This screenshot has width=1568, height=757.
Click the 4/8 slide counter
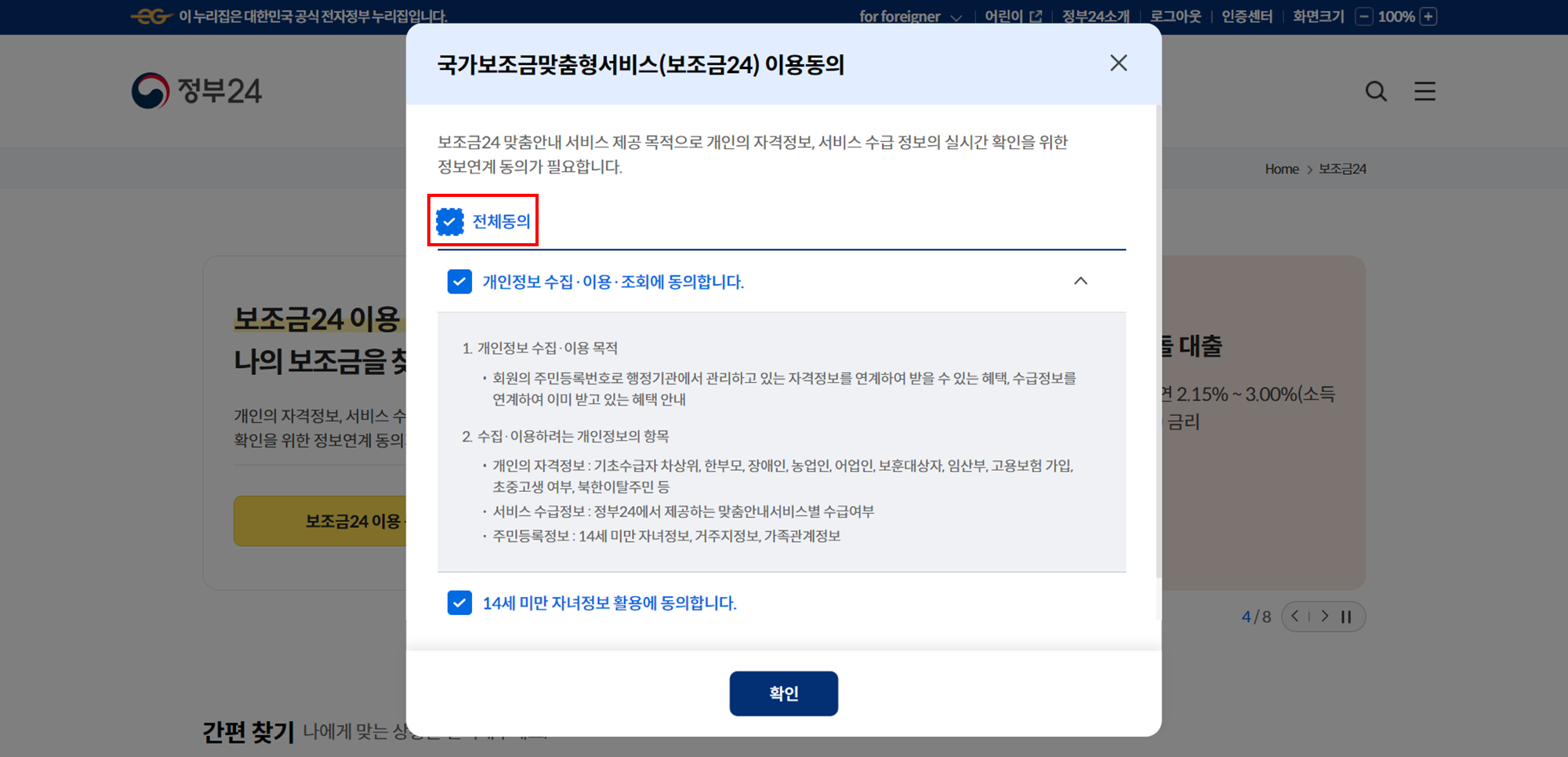click(1256, 617)
